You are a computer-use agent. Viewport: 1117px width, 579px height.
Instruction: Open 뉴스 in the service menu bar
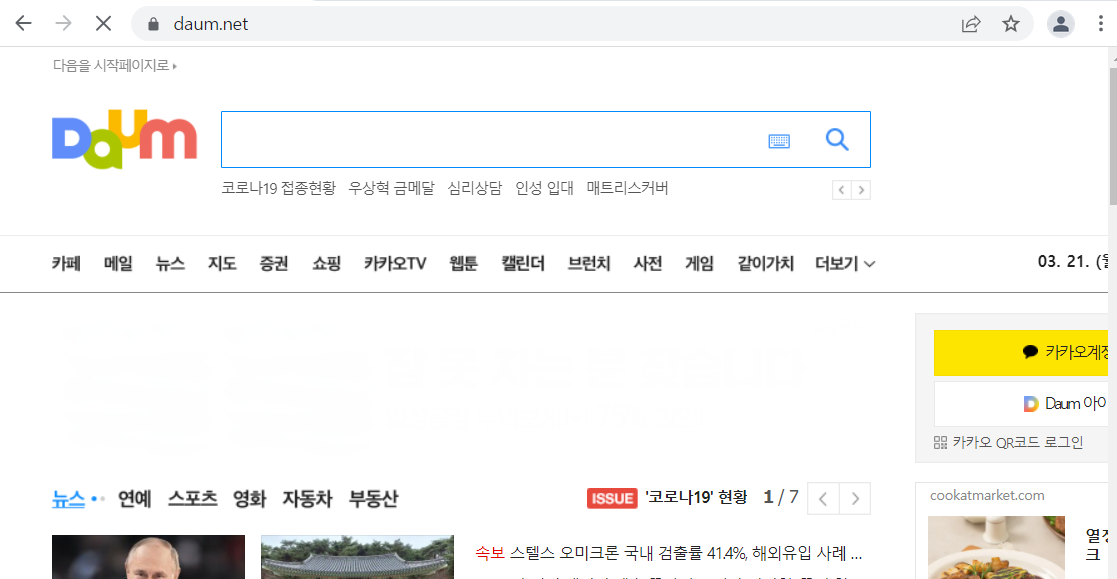coord(170,264)
